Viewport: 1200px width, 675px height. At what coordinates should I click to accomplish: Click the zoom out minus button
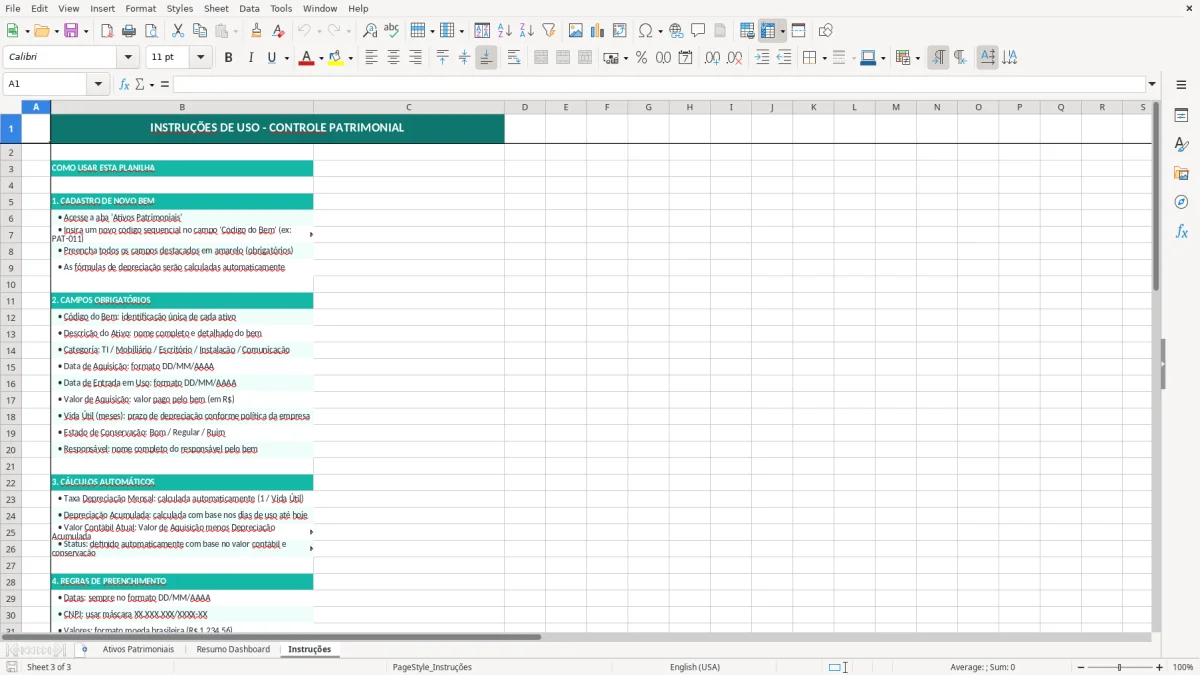[x=1081, y=667]
